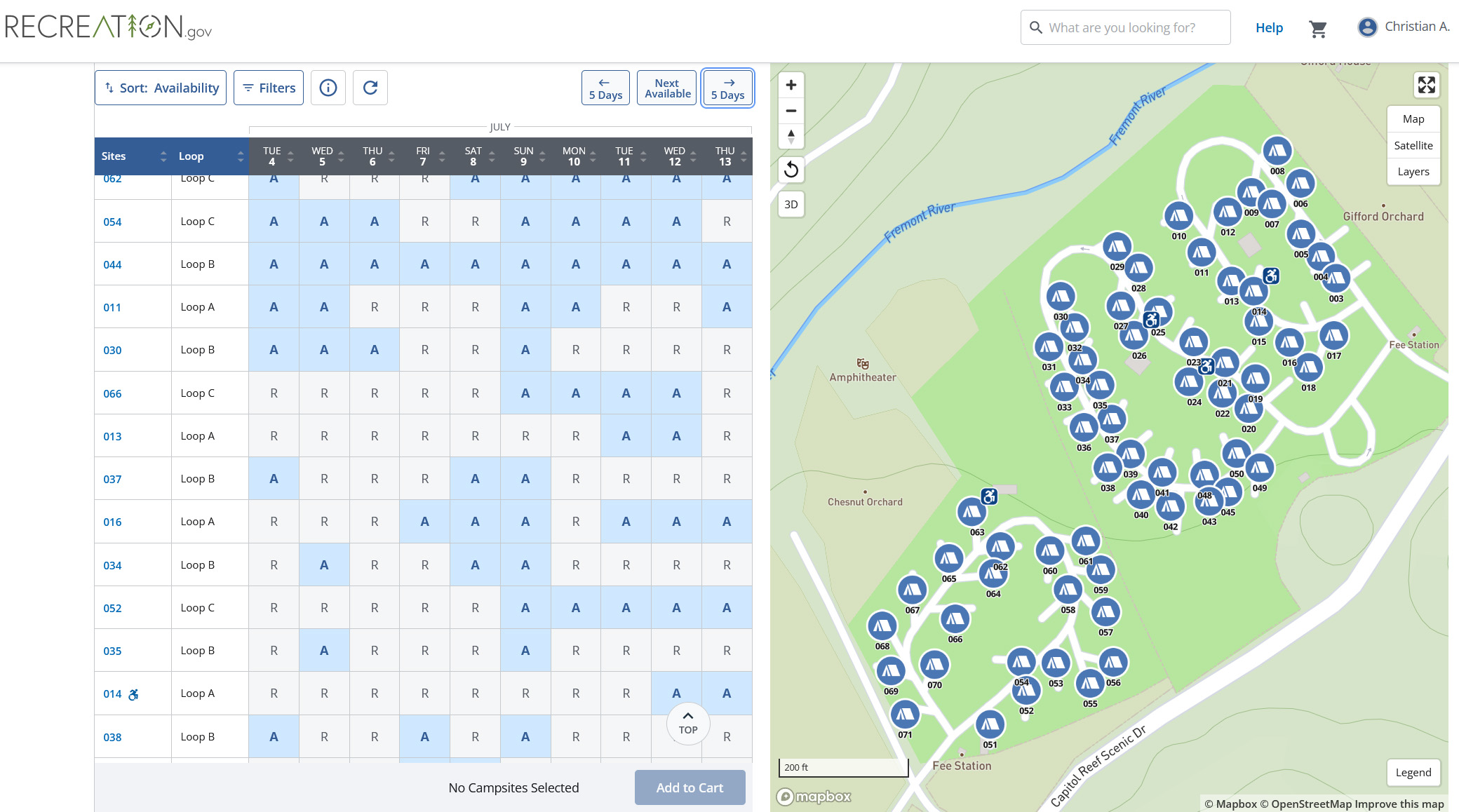The width and height of the screenshot is (1459, 812).
Task: Open Sort: Availability dropdown
Action: pyautogui.click(x=161, y=88)
